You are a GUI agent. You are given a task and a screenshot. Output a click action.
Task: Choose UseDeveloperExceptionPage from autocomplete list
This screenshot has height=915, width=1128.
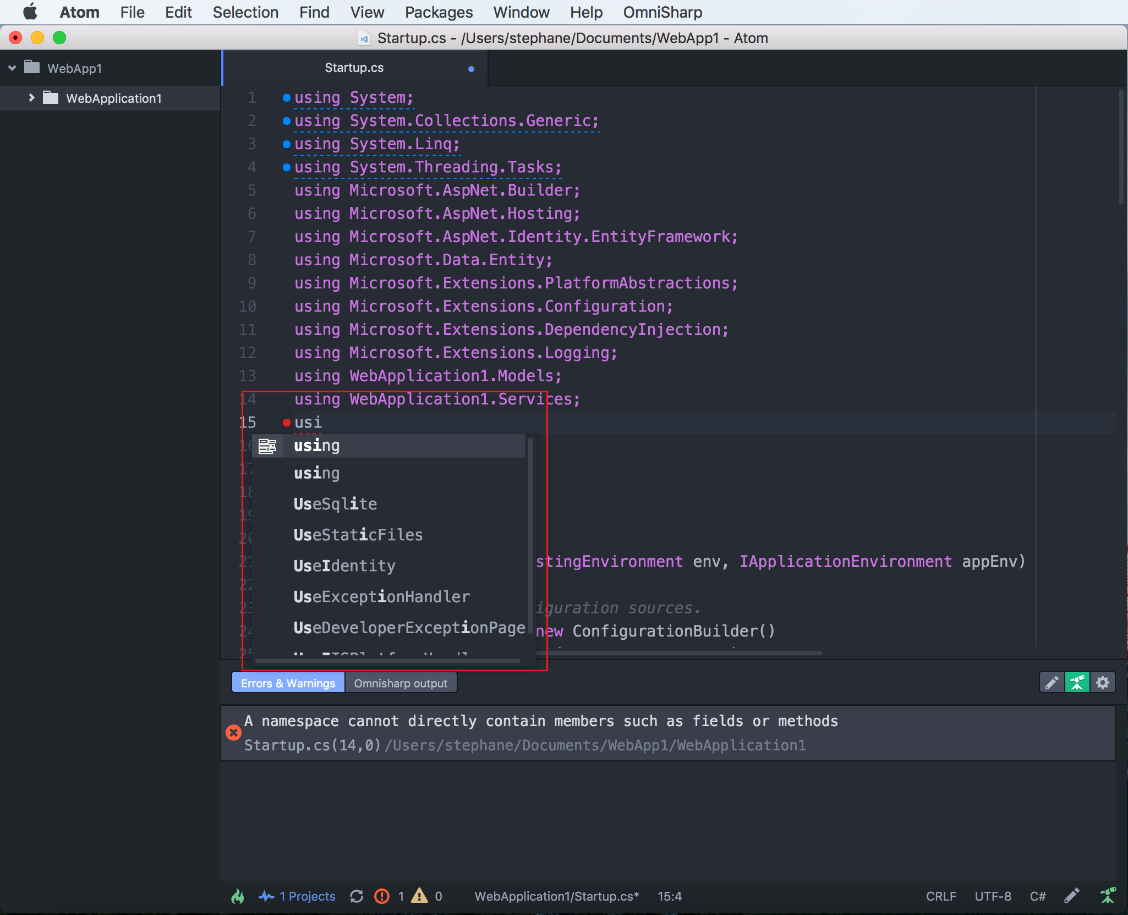[x=388, y=628]
